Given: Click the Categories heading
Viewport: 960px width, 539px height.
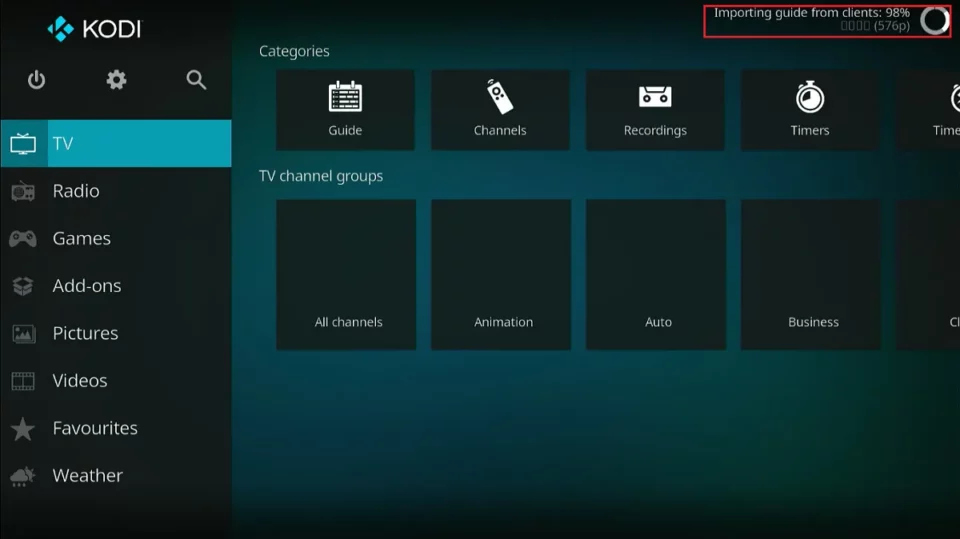Looking at the screenshot, I should click(294, 51).
